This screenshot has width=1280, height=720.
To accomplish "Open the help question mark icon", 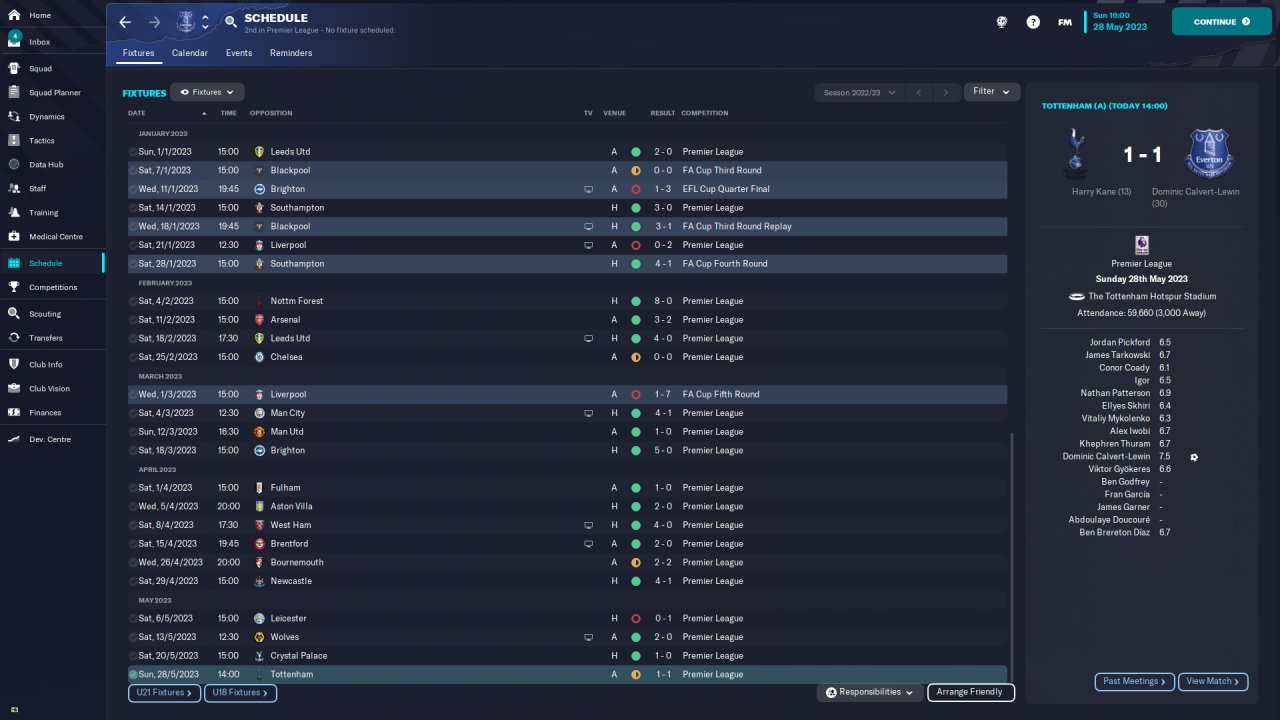I will [1033, 22].
